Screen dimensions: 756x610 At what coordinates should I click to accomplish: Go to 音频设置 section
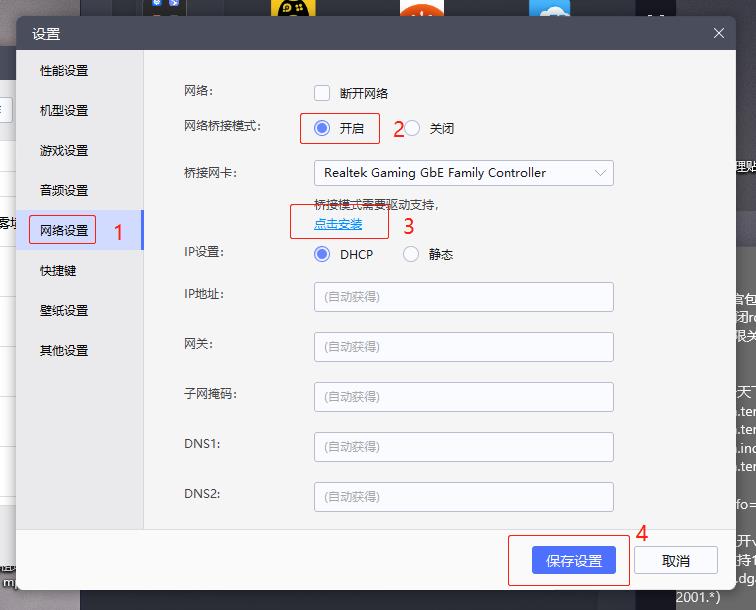pos(64,191)
